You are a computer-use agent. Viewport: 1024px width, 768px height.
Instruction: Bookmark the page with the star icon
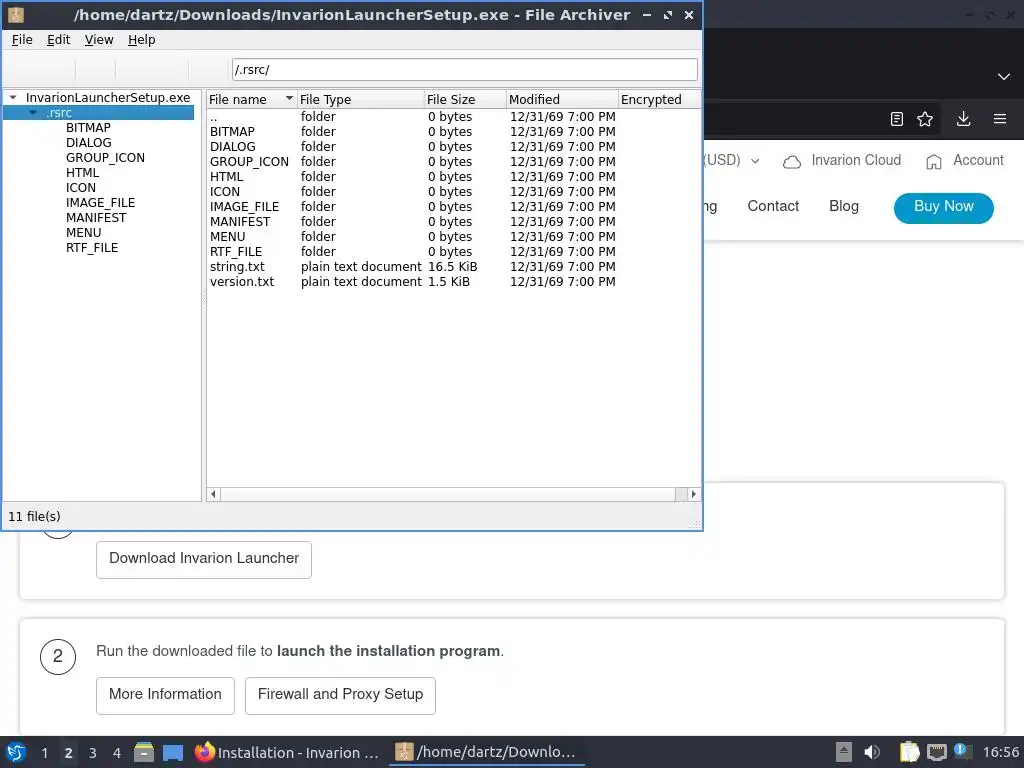tap(925, 119)
